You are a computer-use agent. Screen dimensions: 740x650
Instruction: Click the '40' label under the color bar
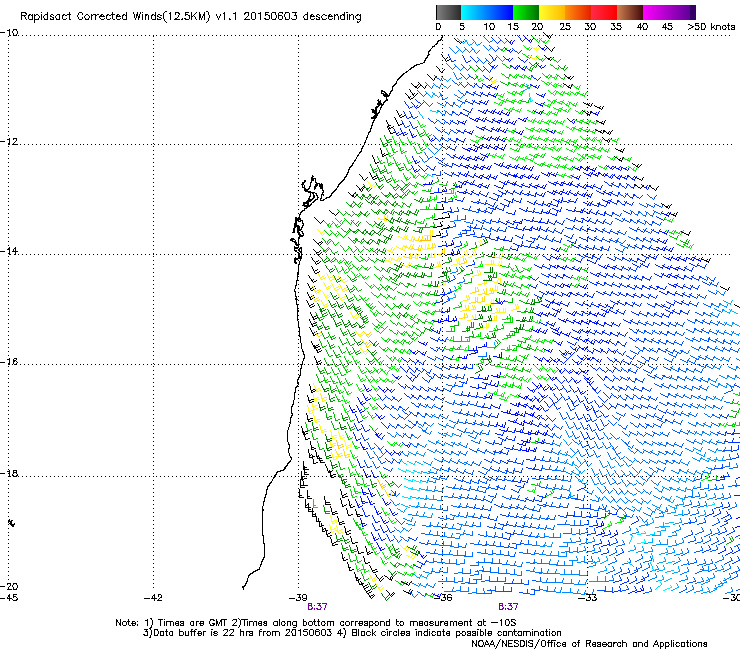click(642, 27)
